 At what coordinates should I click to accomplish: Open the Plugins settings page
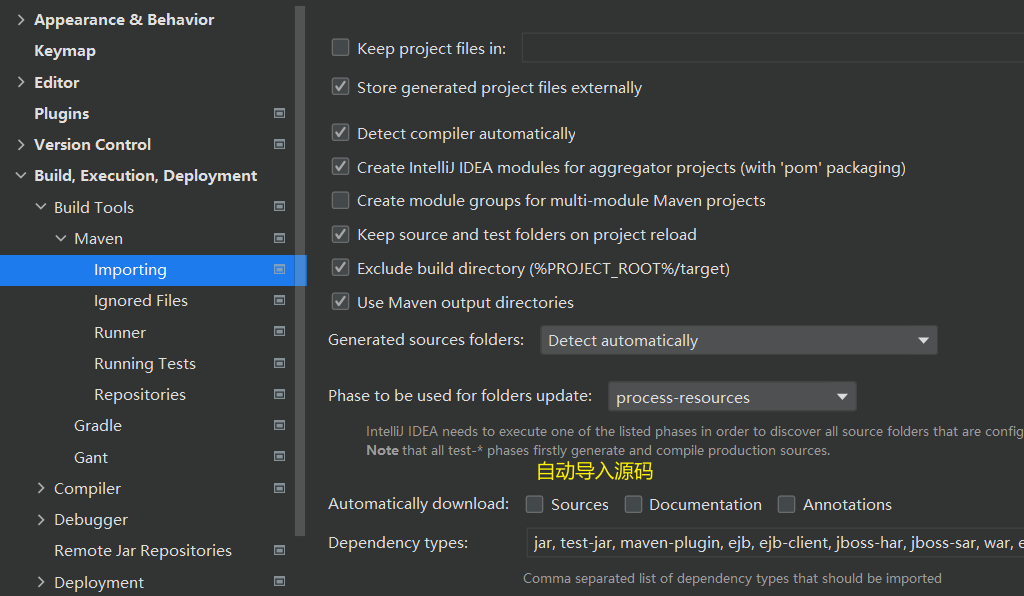click(x=61, y=114)
